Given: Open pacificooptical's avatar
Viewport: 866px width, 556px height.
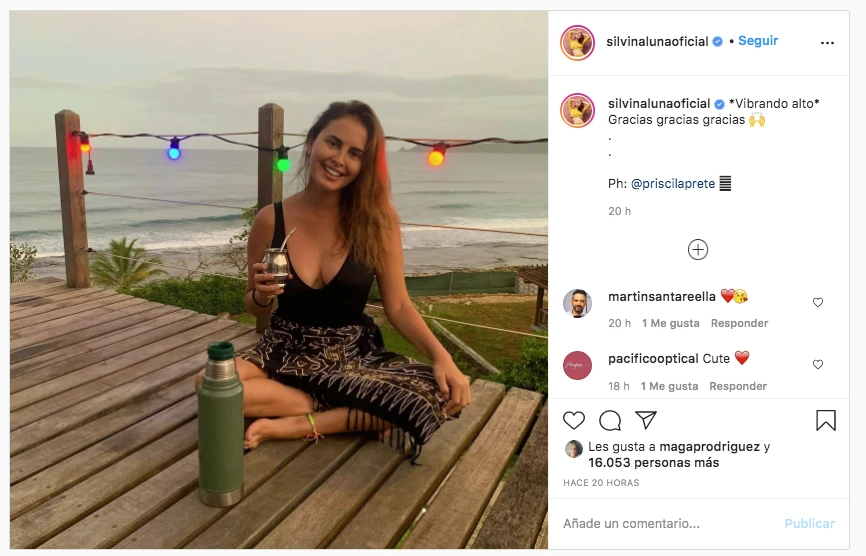Looking at the screenshot, I should 578,365.
